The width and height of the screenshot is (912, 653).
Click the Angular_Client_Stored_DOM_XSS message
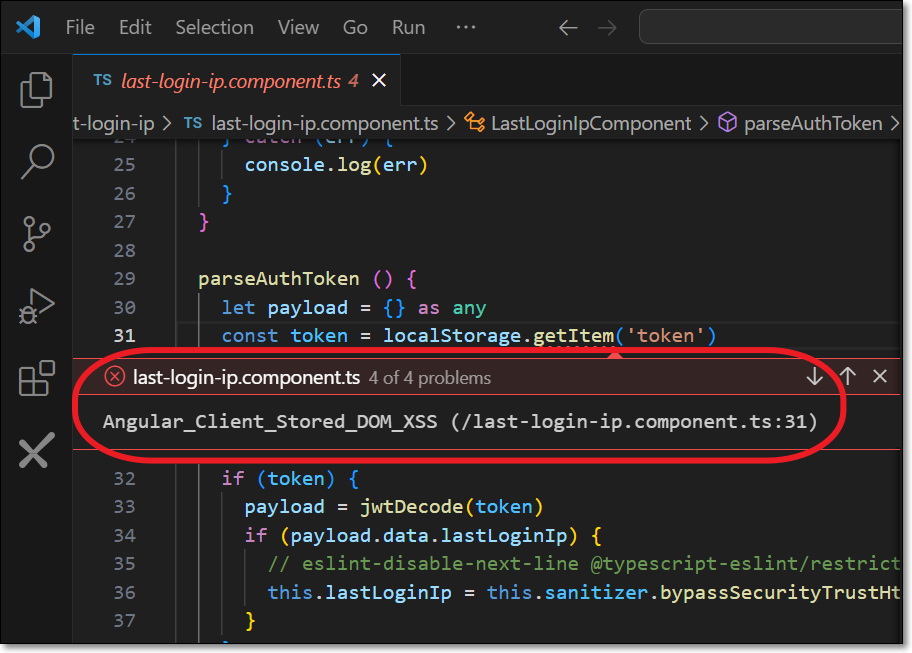click(460, 422)
